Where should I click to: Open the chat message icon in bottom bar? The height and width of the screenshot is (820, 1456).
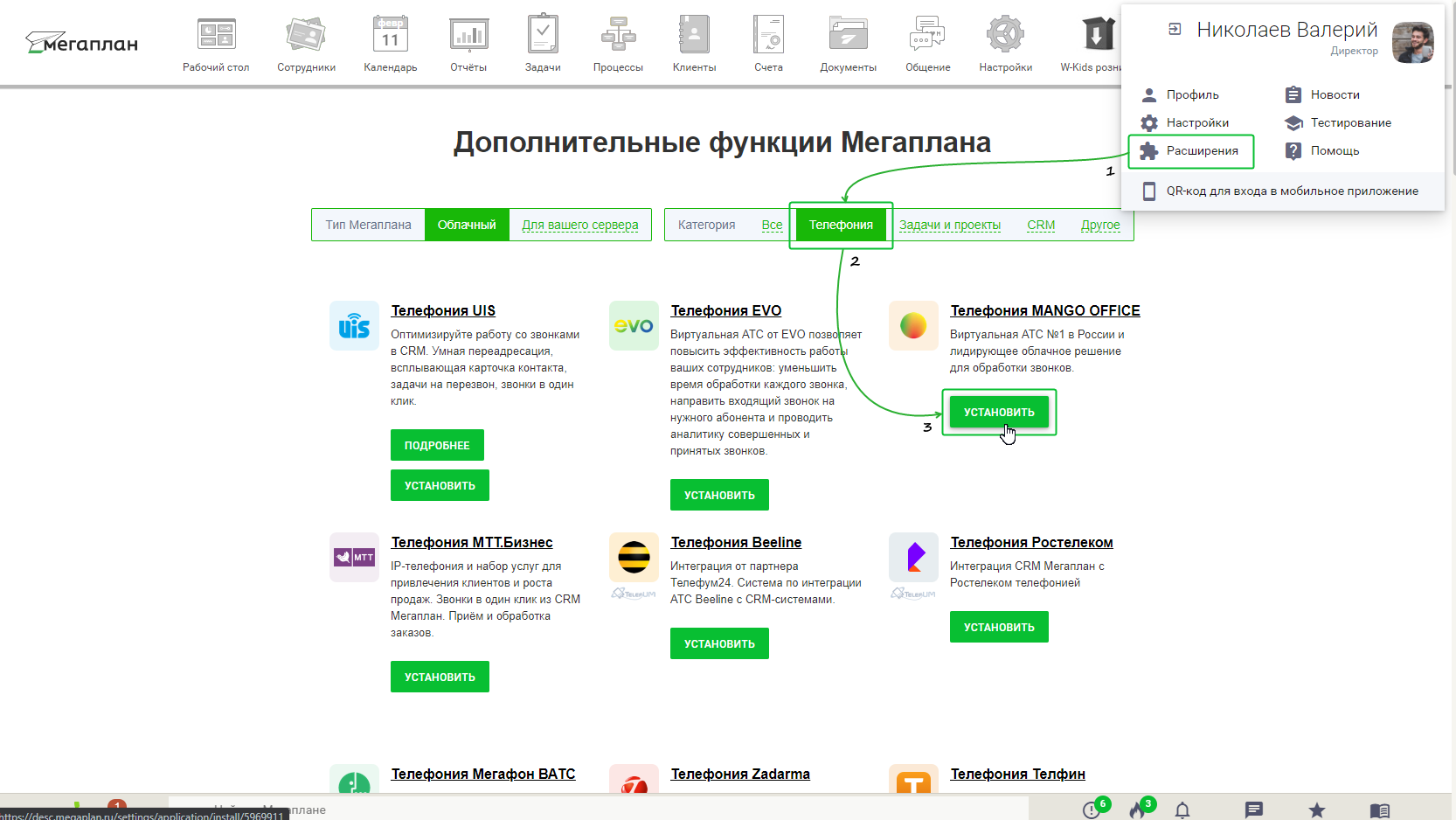coord(1254,810)
